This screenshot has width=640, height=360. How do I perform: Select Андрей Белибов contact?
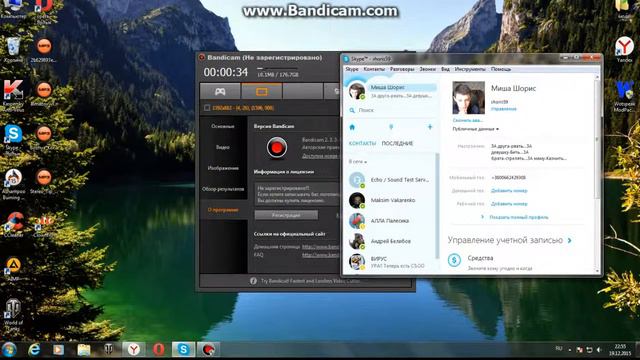coord(391,241)
